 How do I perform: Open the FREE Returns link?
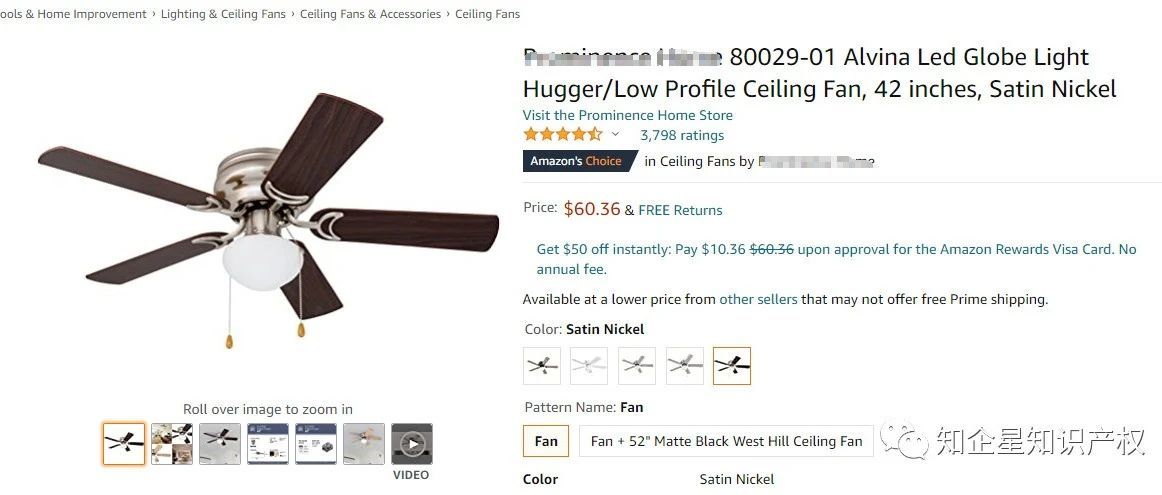(680, 210)
